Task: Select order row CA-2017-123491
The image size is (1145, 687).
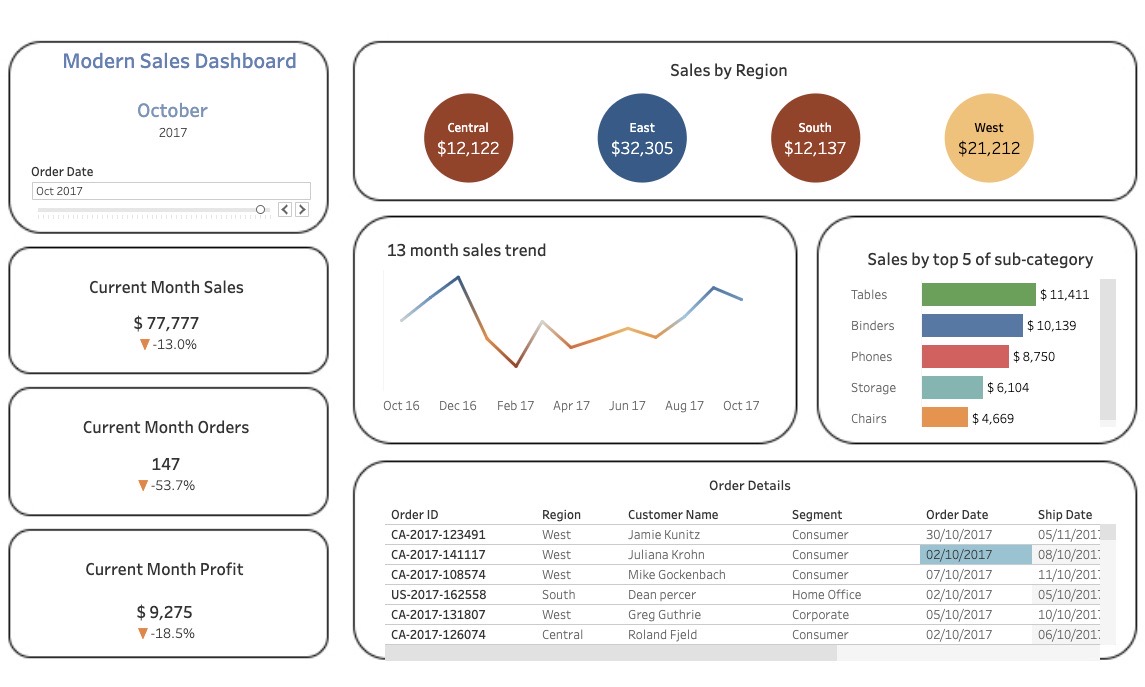Action: coord(438,535)
